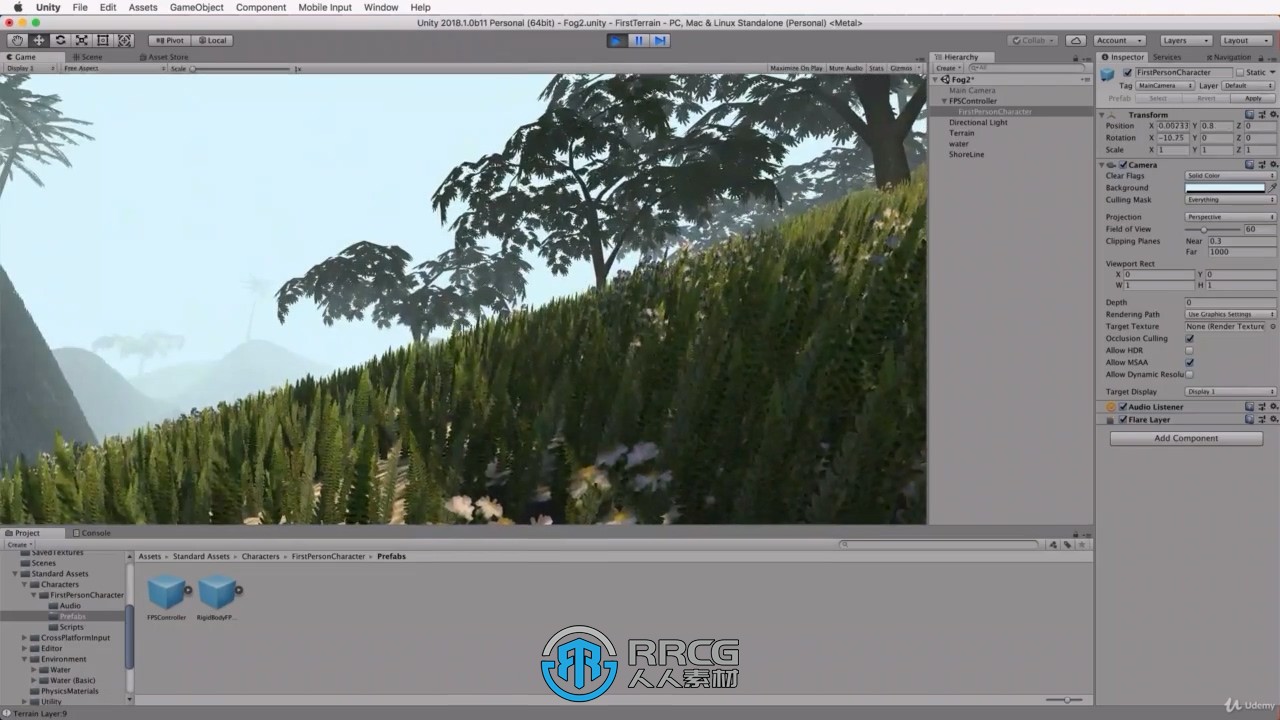Image resolution: width=1280 pixels, height=720 pixels.
Task: Open the Layers dropdown in toolbar
Action: pos(1186,40)
